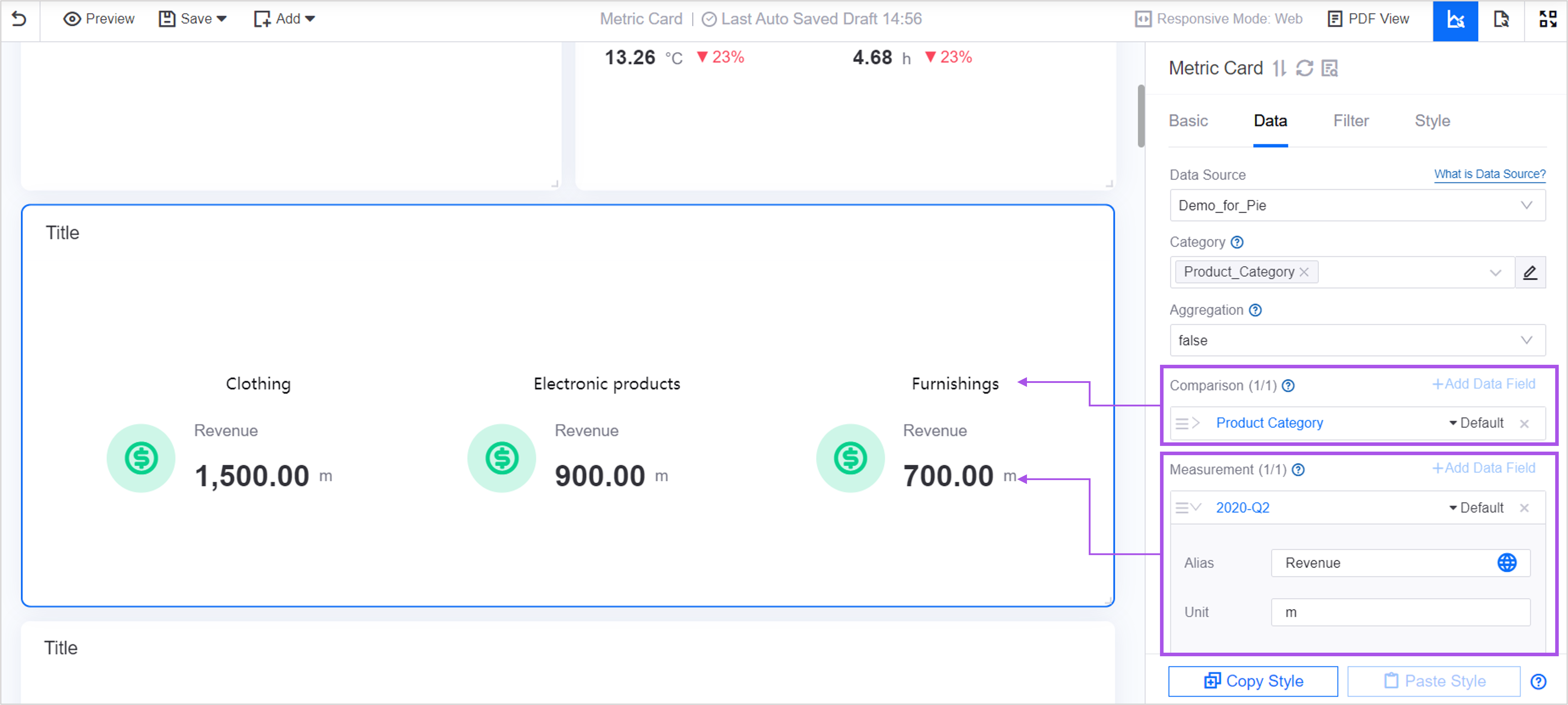This screenshot has height=705, width=1568.
Task: Click help icon next to Aggregation
Action: 1256,310
